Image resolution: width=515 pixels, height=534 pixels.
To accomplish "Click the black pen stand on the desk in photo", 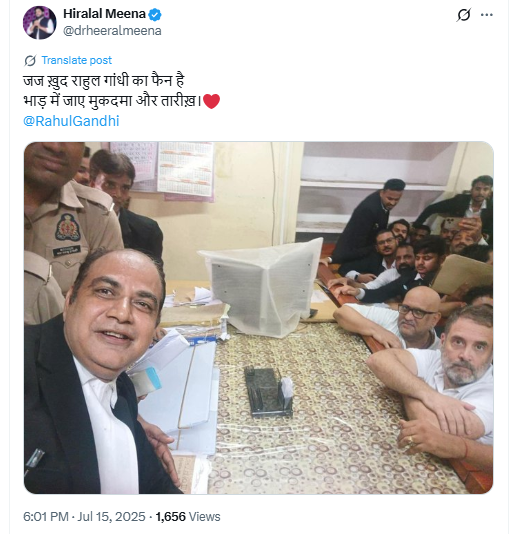I will pyautogui.click(x=268, y=392).
